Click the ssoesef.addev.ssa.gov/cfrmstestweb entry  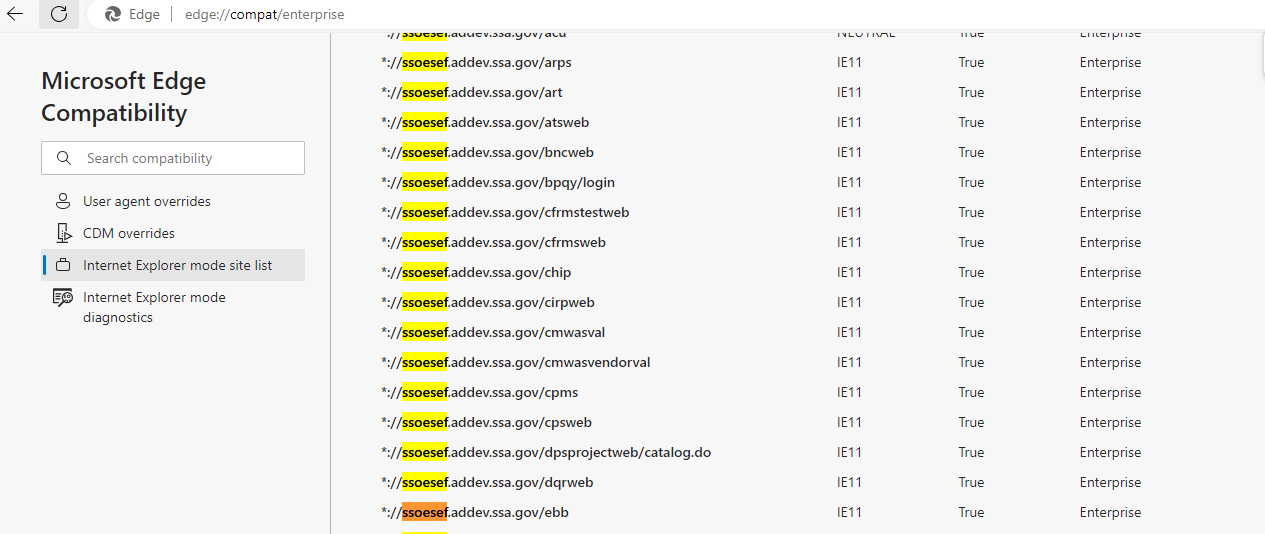pyautogui.click(x=505, y=212)
